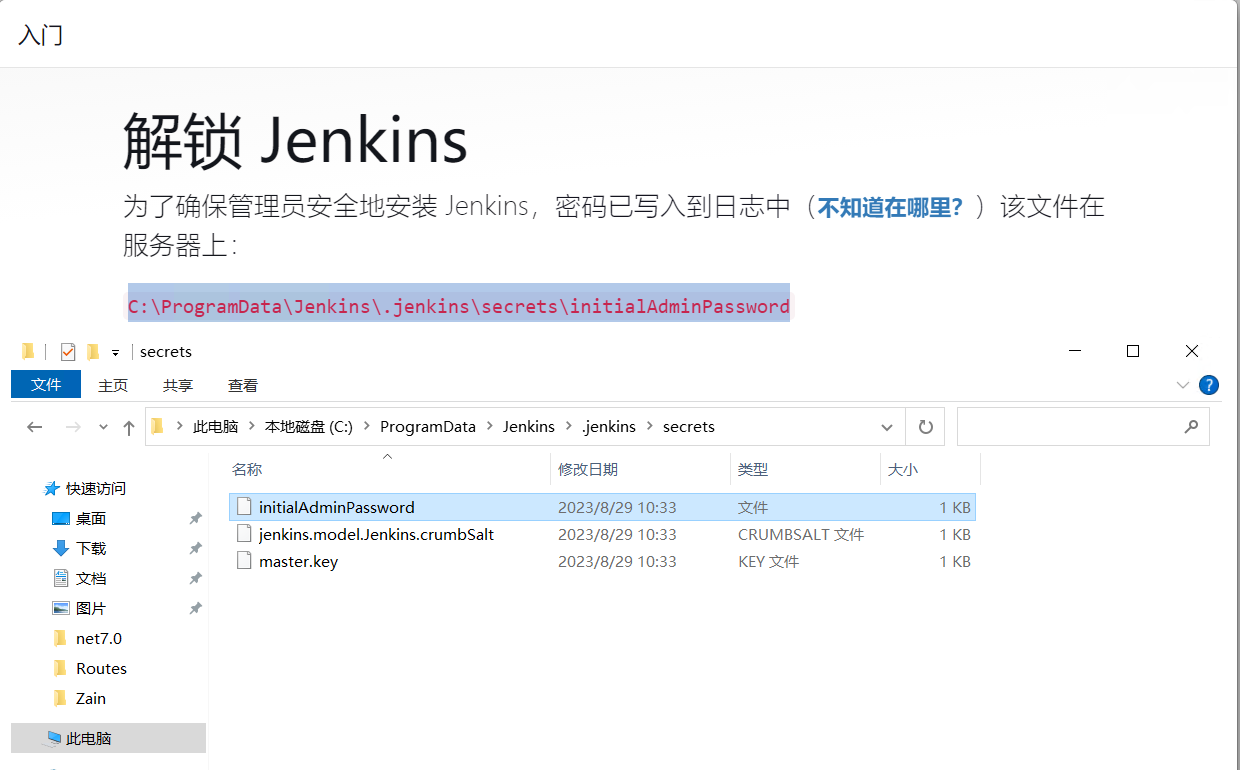Viewport: 1240px width, 770px height.
Task: Click the blue Help question mark icon
Action: point(1208,385)
